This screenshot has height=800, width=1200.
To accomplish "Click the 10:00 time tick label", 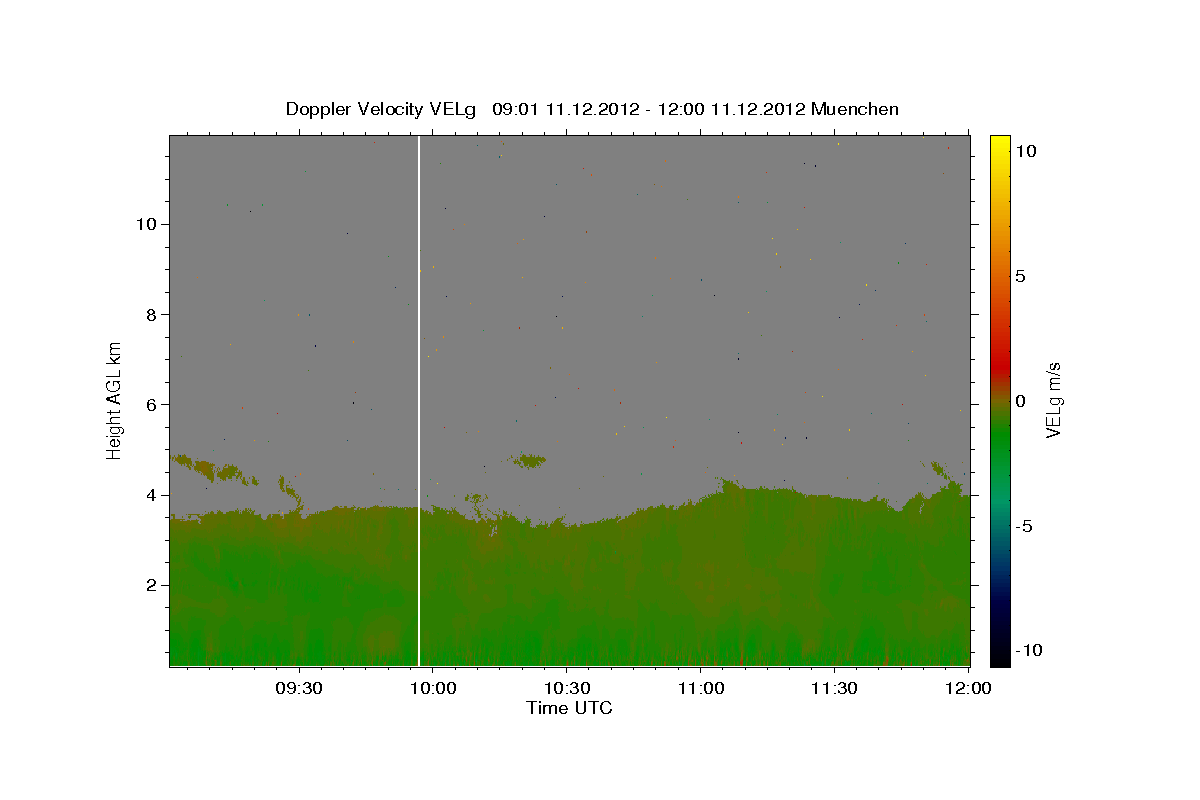I will (433, 688).
